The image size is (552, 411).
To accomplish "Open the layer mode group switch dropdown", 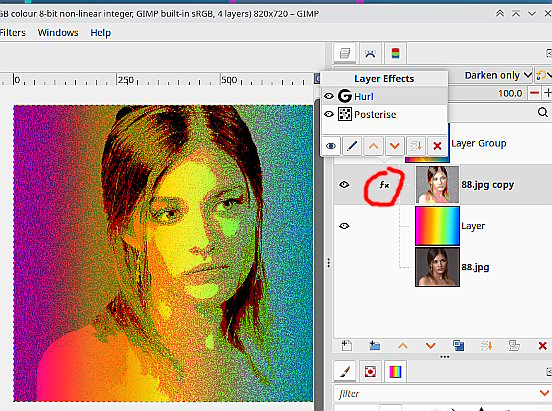I will [x=543, y=75].
